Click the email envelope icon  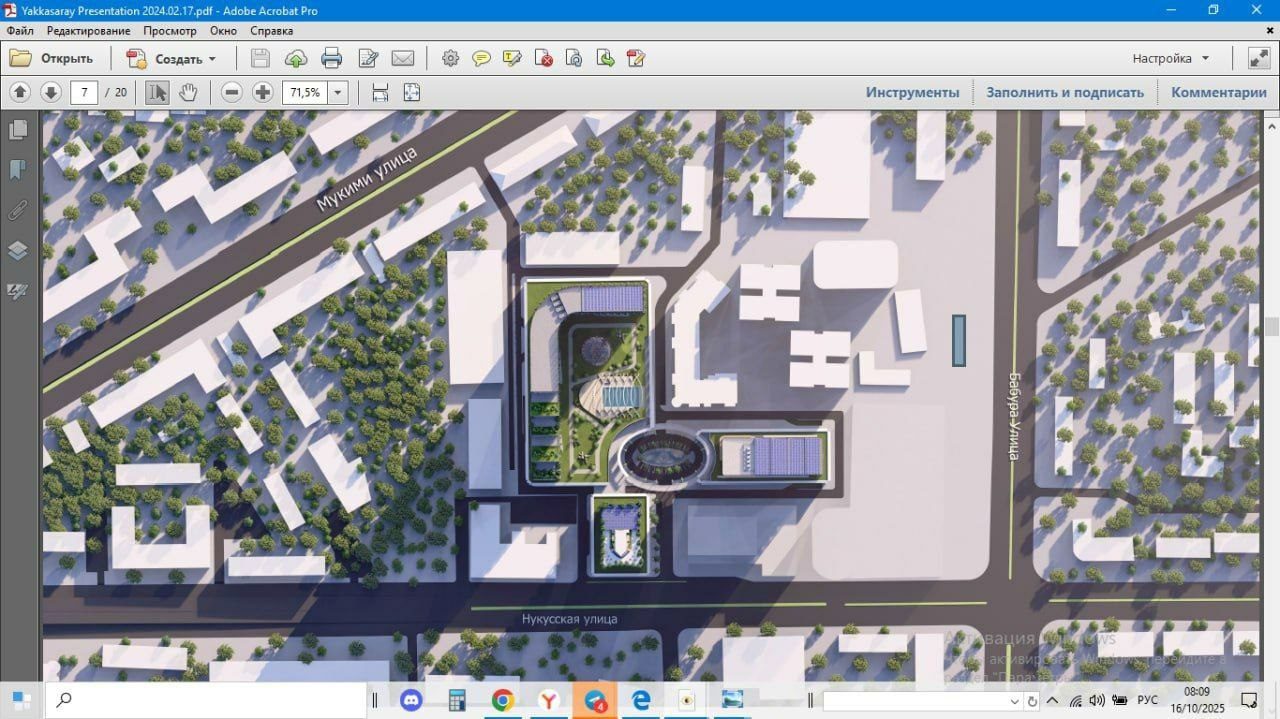(x=403, y=58)
